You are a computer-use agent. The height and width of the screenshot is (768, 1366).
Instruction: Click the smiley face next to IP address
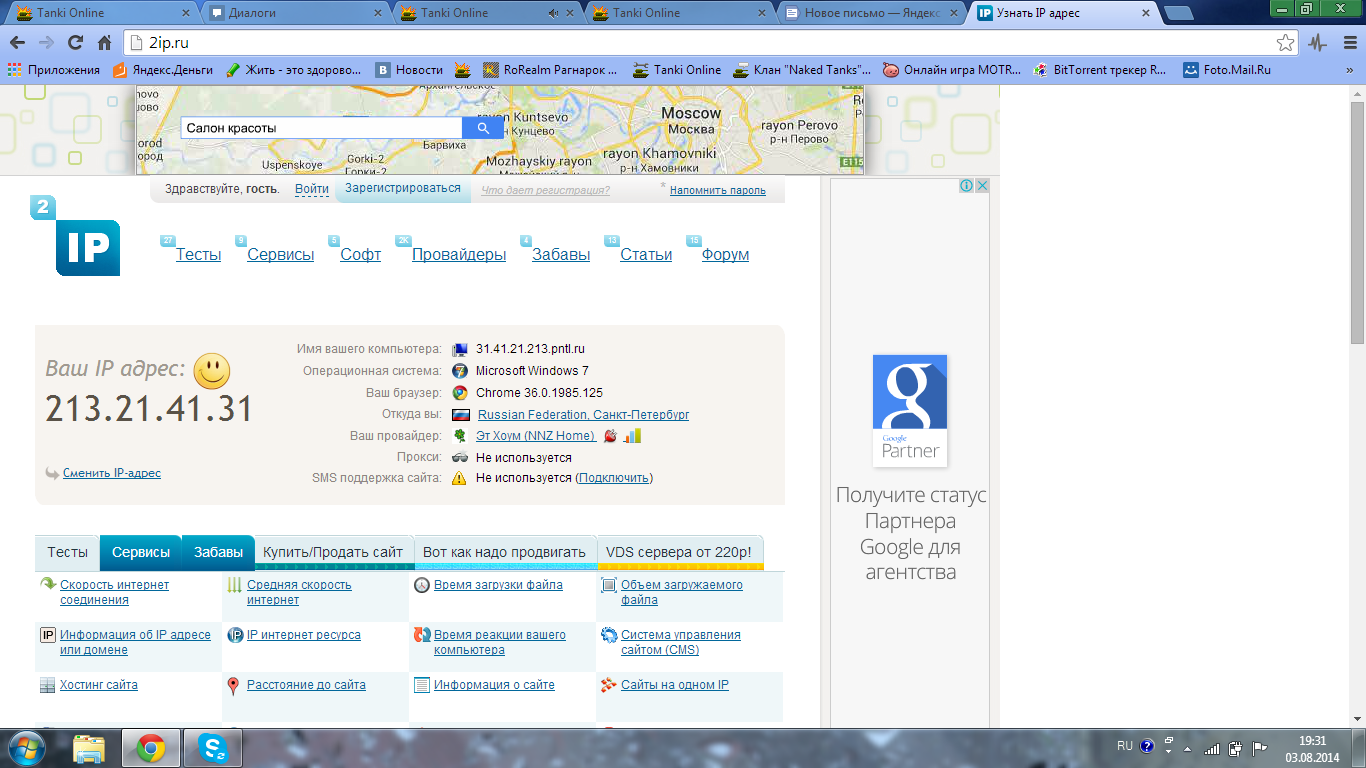coord(212,371)
